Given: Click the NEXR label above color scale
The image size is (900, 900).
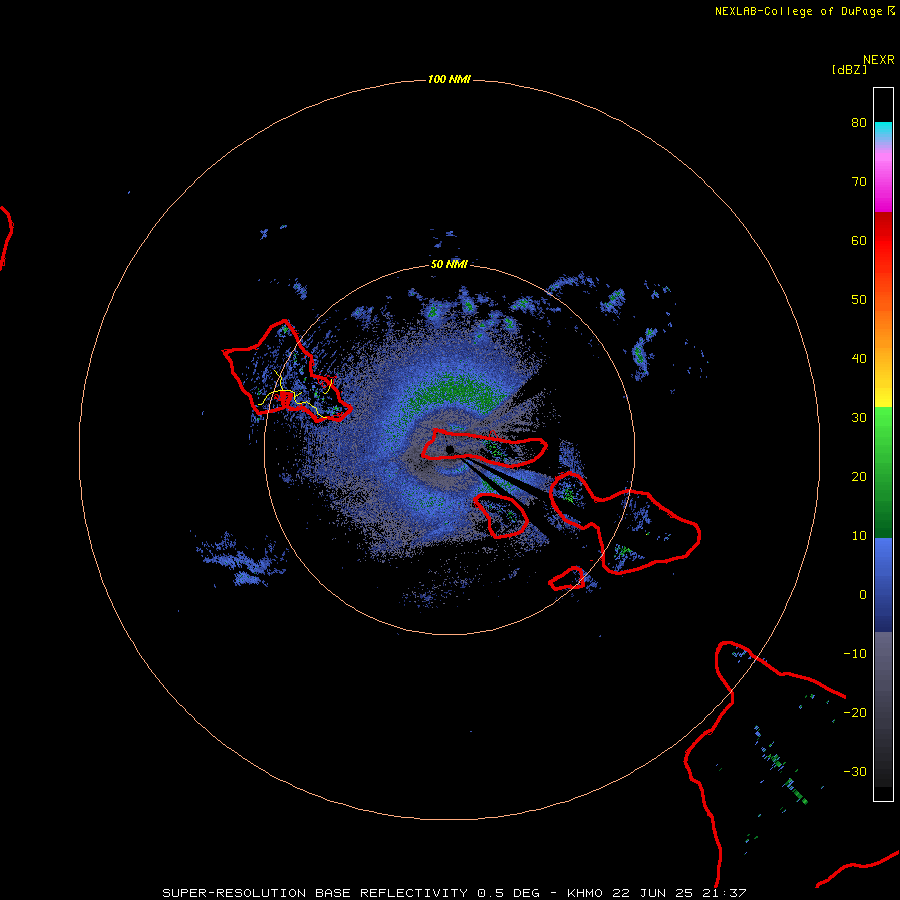Looking at the screenshot, I should click(x=879, y=60).
